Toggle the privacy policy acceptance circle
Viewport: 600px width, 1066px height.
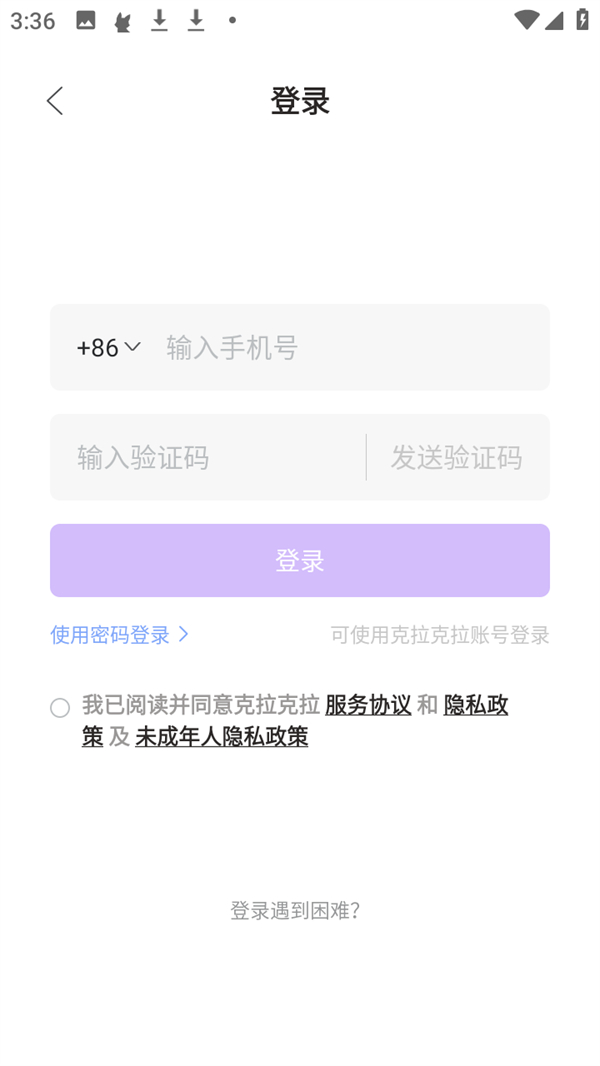click(x=59, y=707)
